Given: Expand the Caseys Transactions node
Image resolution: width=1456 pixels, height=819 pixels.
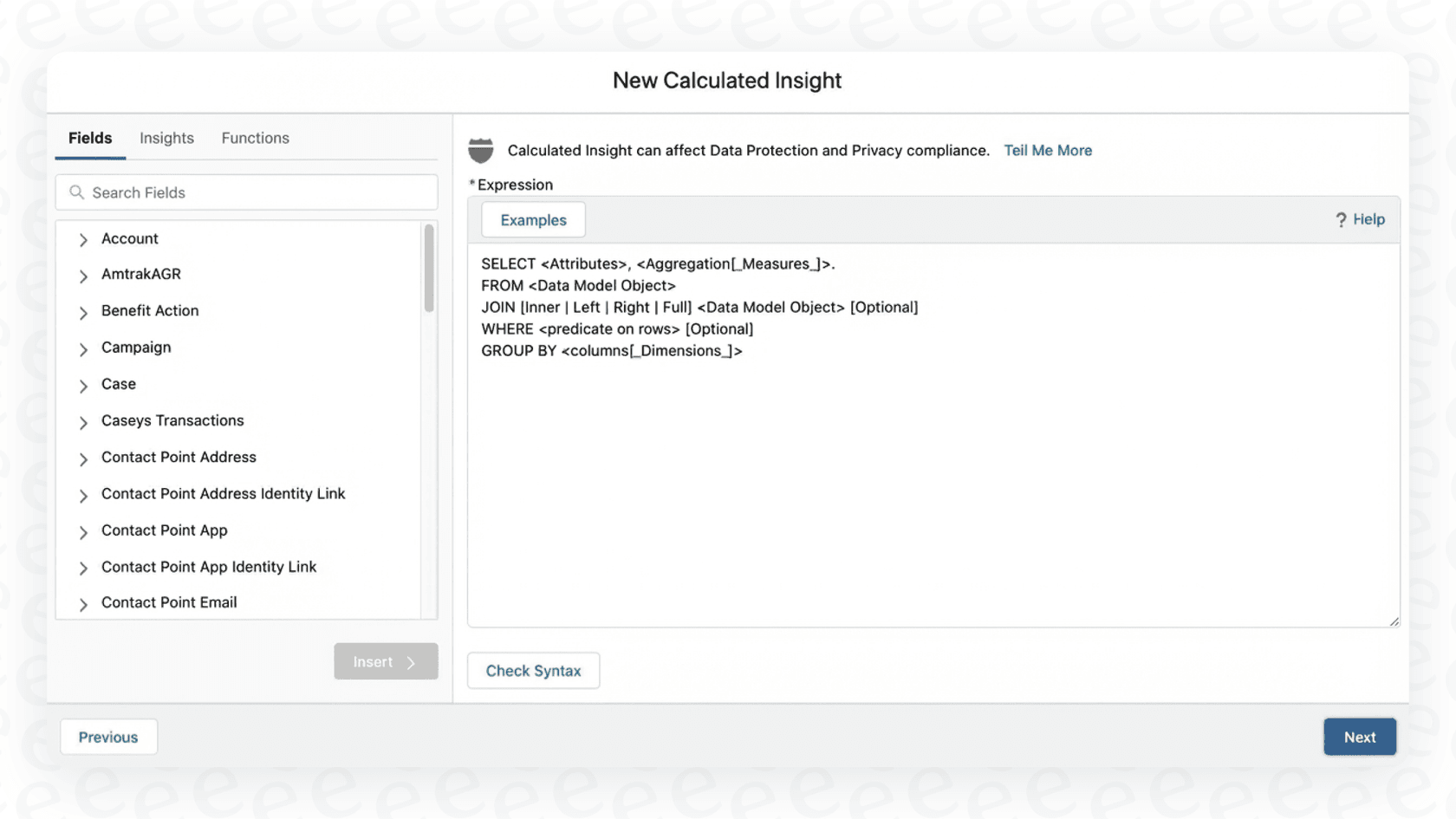Looking at the screenshot, I should click(82, 422).
